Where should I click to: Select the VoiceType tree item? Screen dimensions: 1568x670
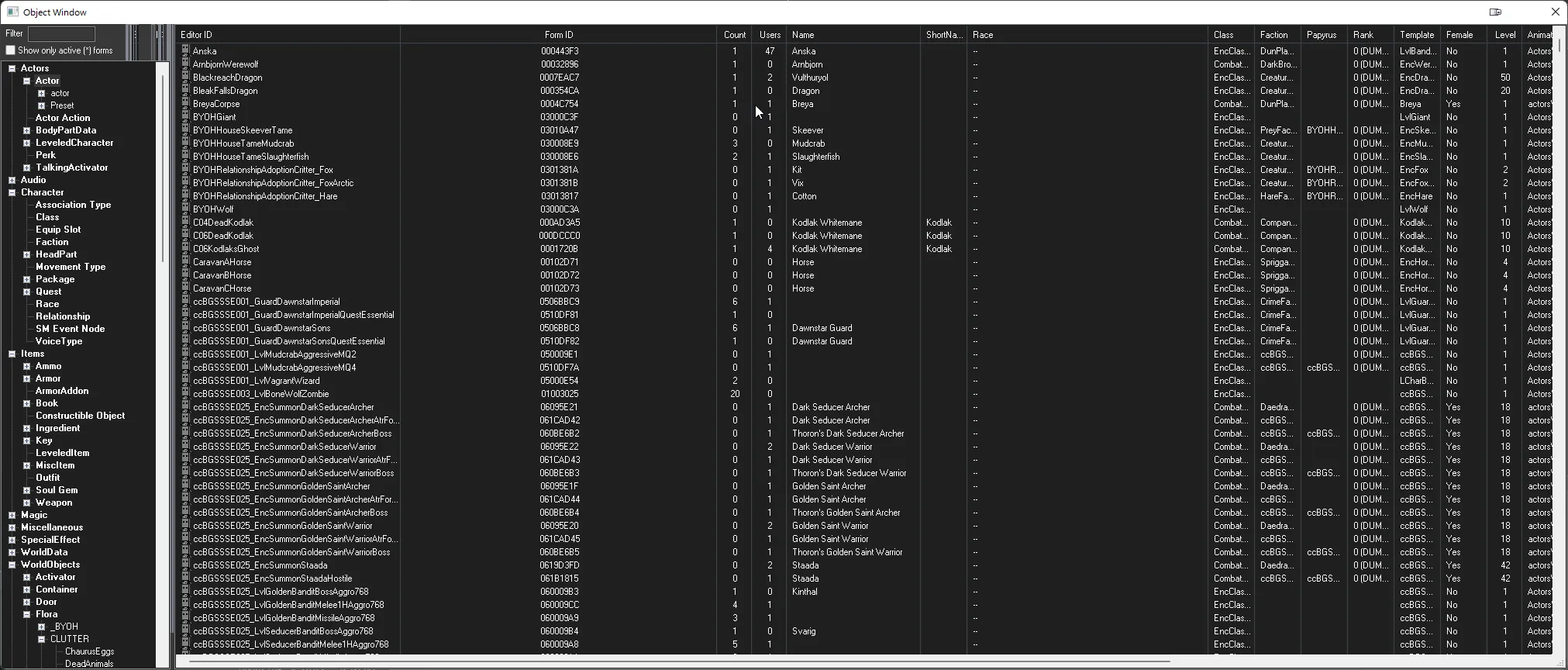59,341
